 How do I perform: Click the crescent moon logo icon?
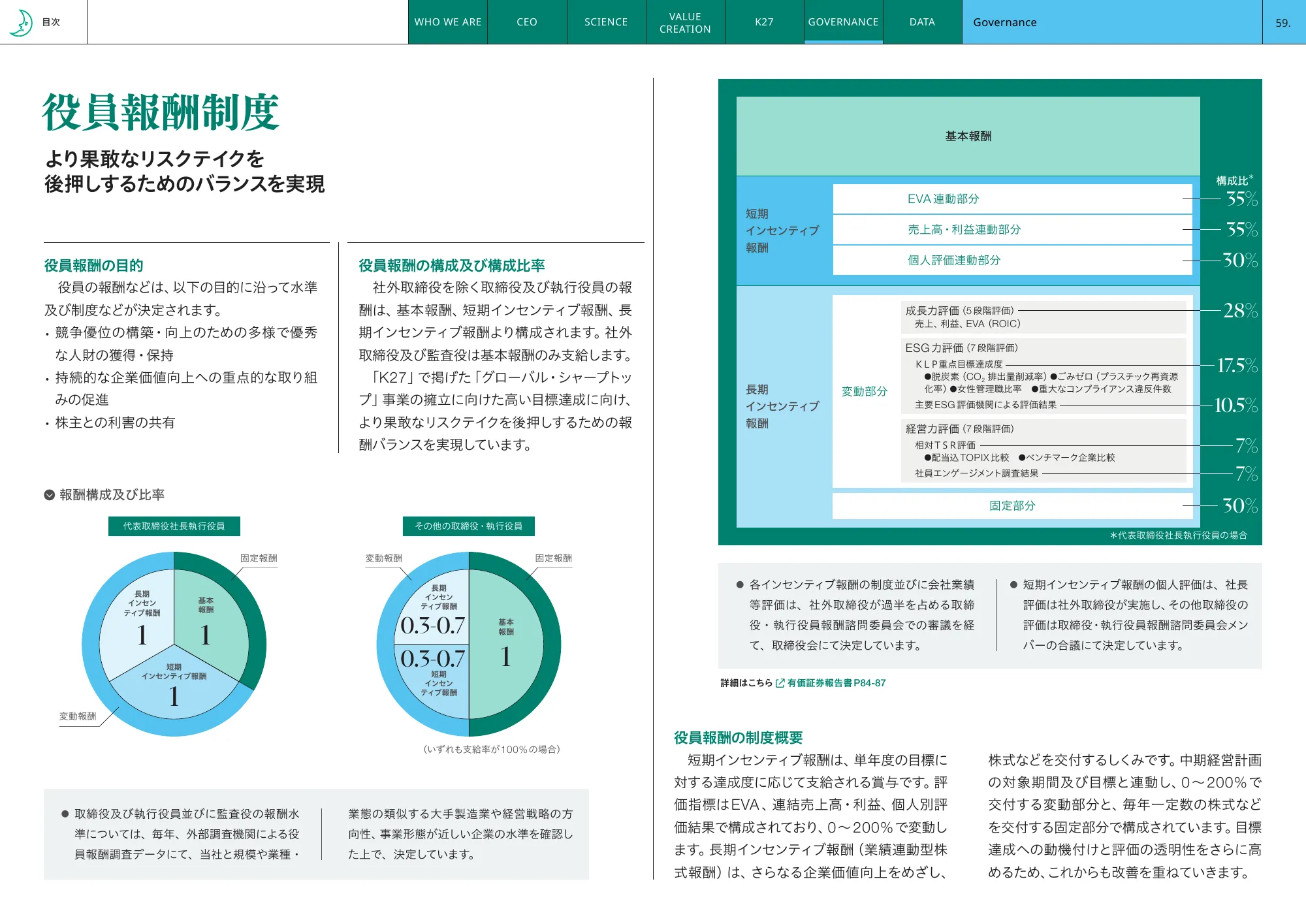tap(21, 22)
